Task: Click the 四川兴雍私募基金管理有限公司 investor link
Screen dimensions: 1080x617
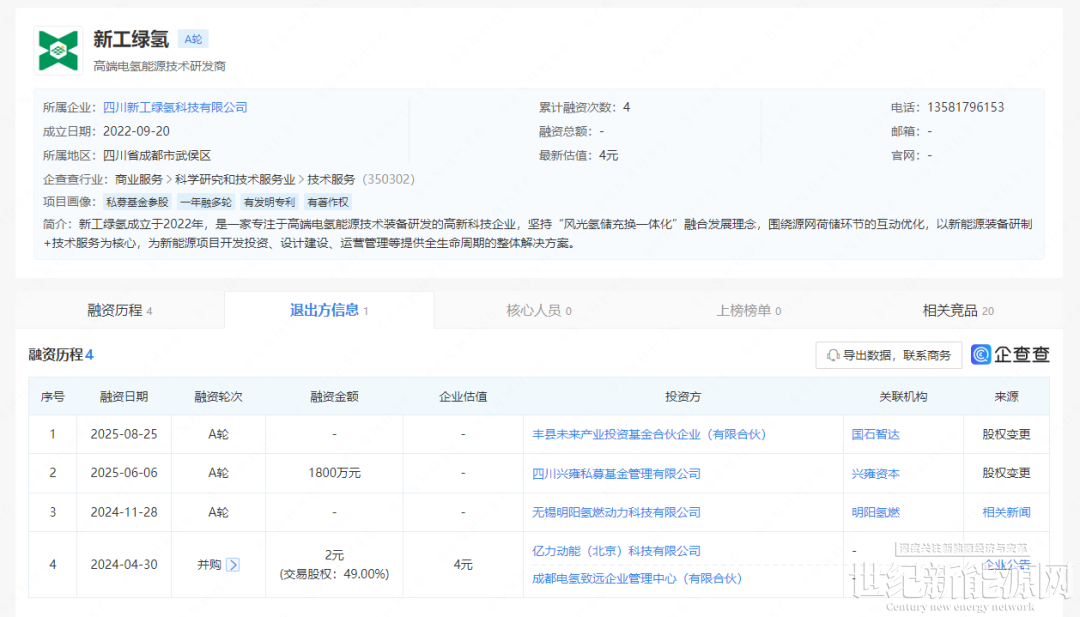Action: [616, 473]
